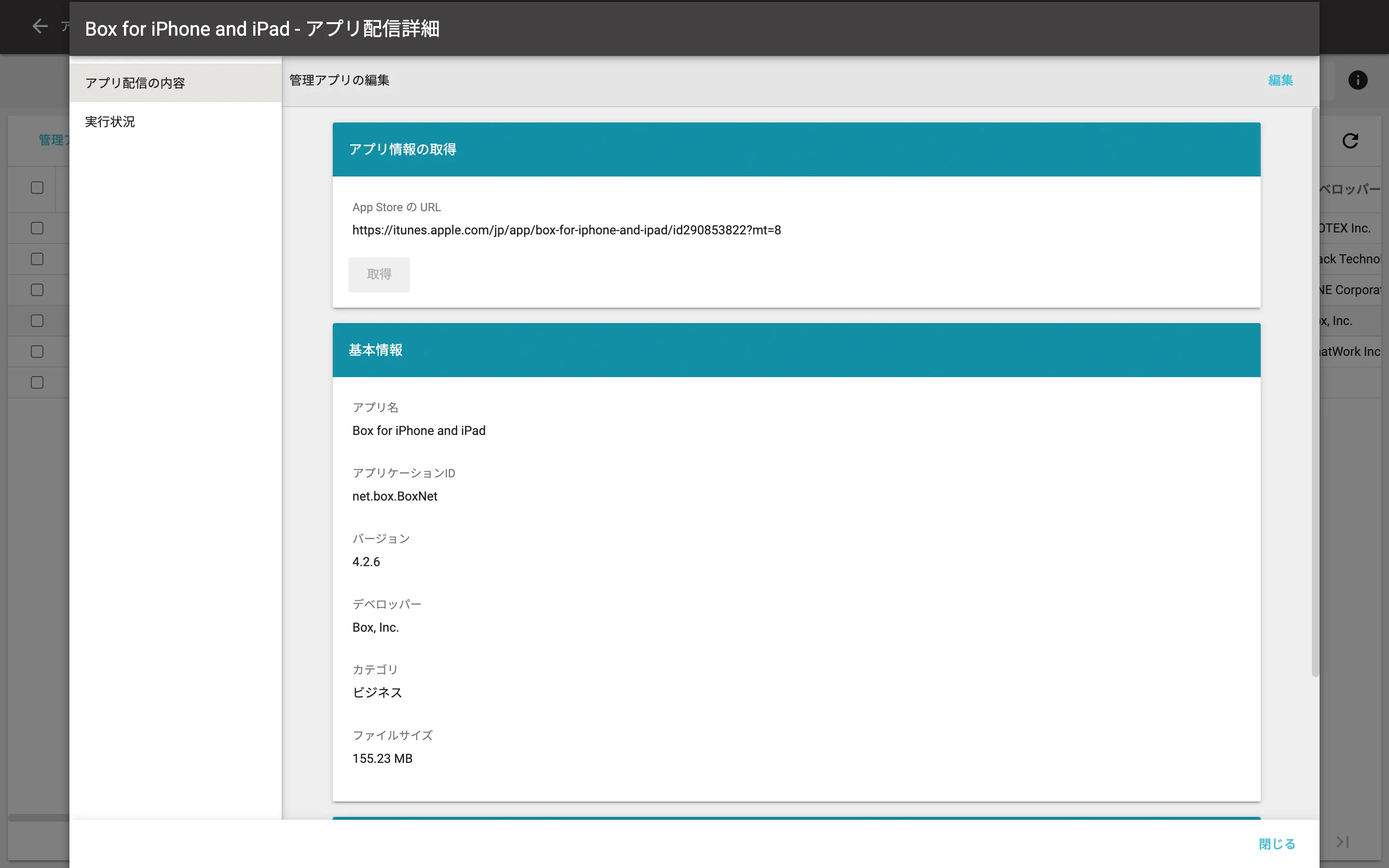Click the category value ビジネス

377,693
